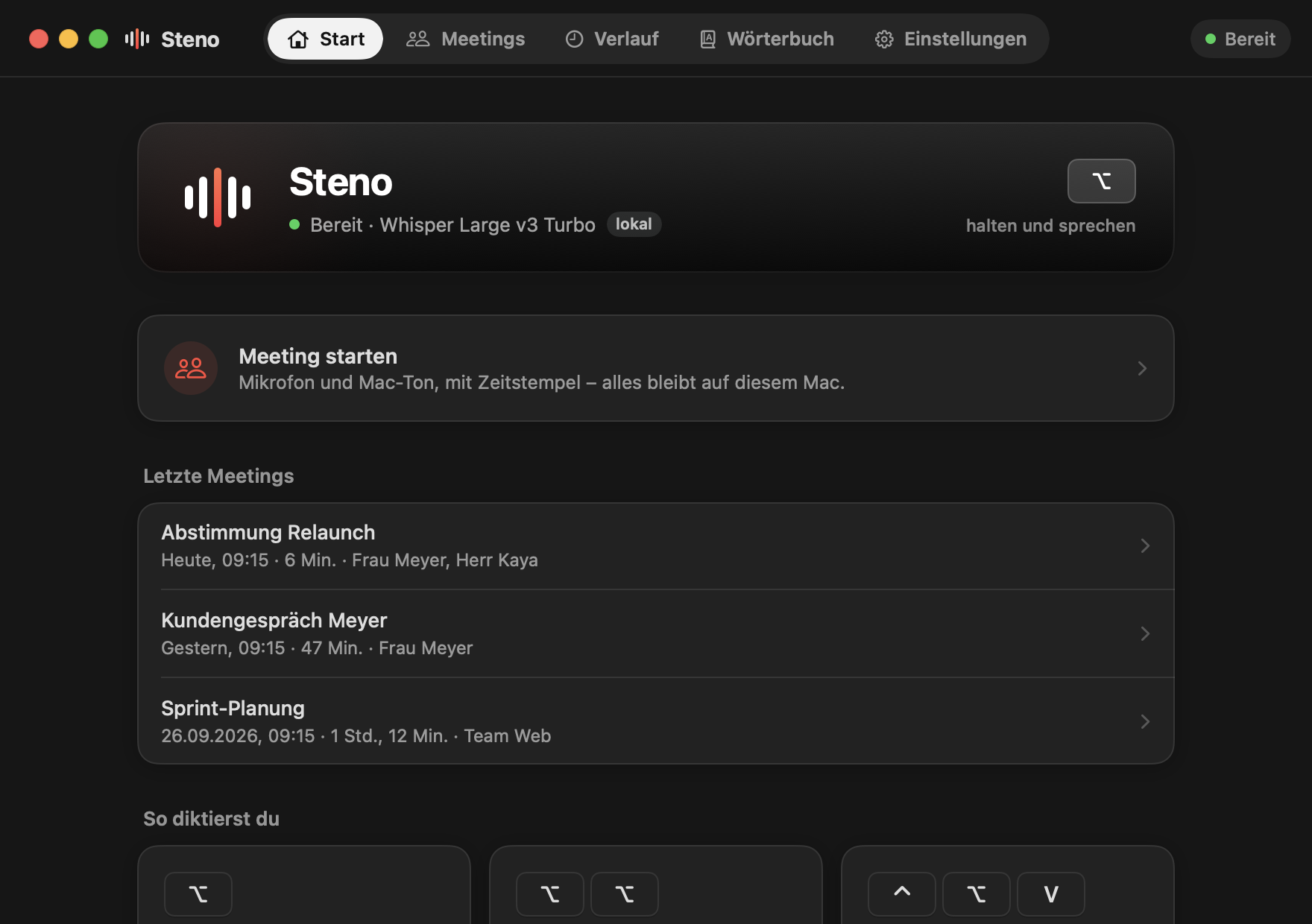Switch to the Meetings tab
This screenshot has width=1312, height=924.
point(465,39)
